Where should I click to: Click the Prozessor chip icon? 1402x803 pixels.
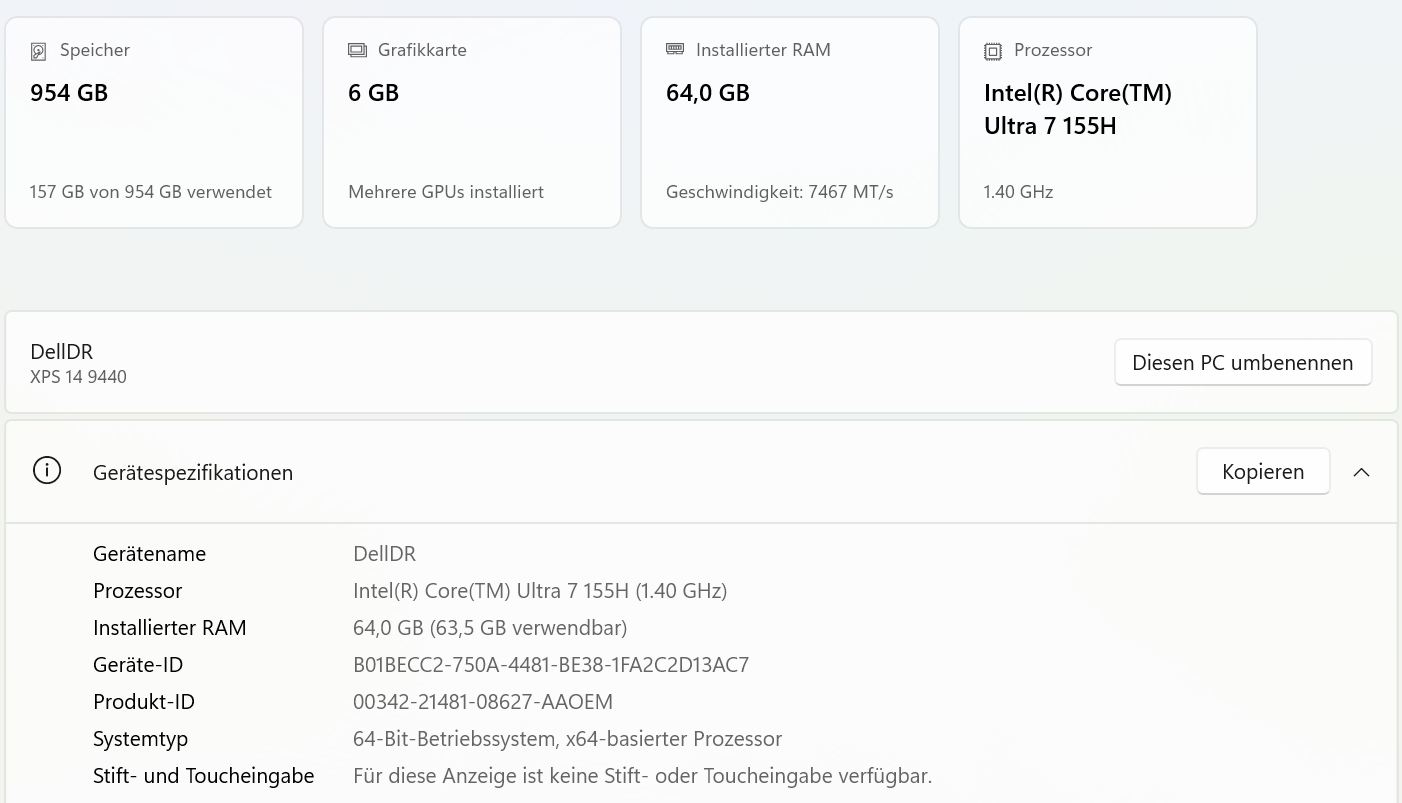pyautogui.click(x=993, y=51)
